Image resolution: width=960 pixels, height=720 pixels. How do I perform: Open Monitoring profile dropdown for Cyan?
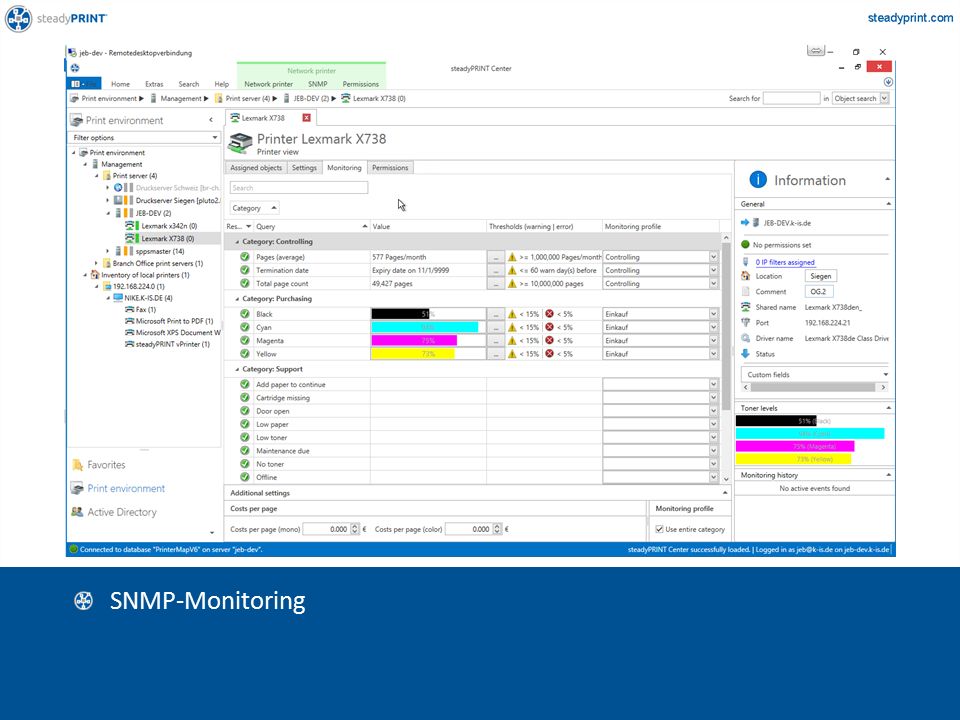tap(713, 328)
